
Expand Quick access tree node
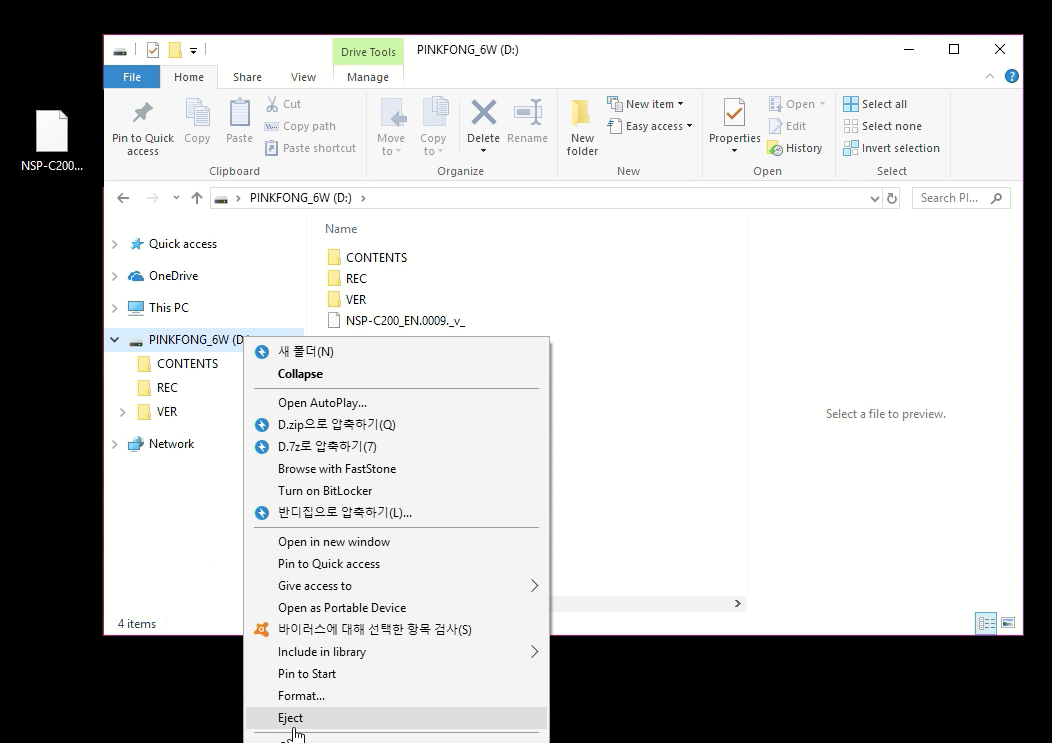[x=115, y=244]
